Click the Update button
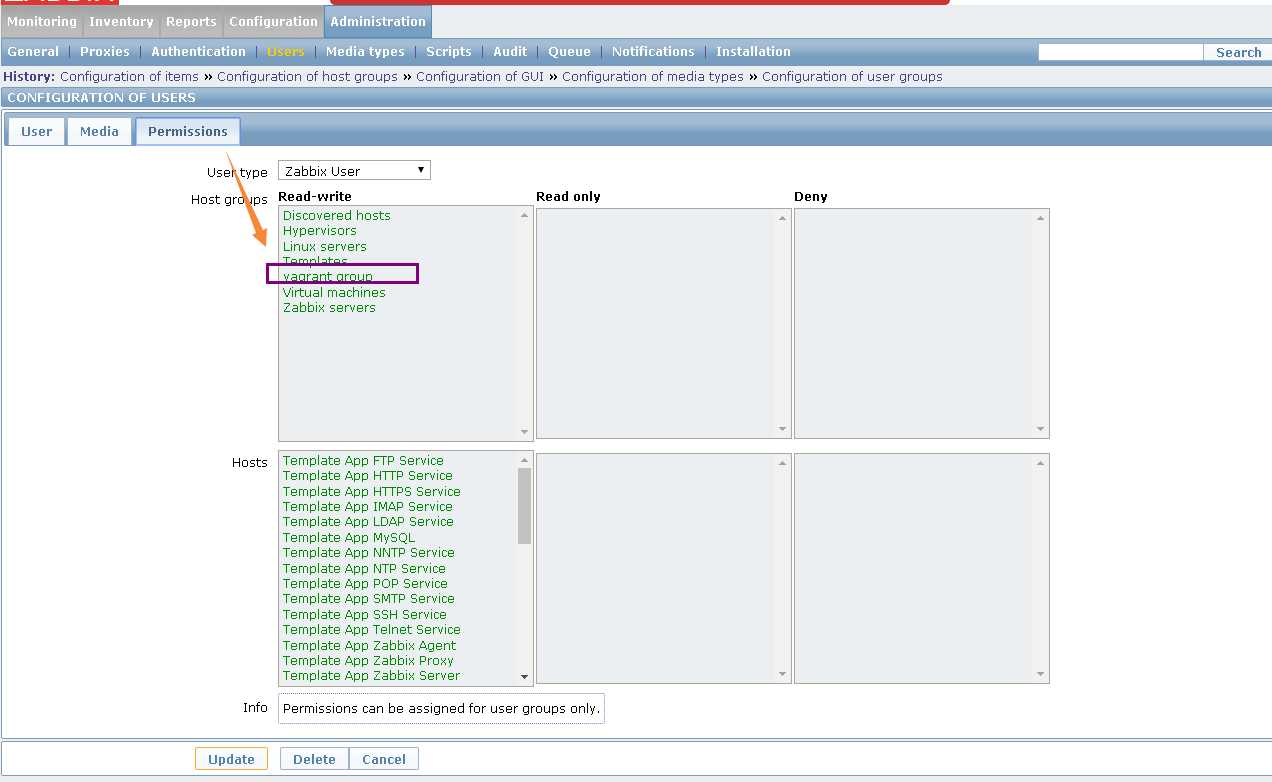Screen dimensions: 1272x782 coord(231,759)
